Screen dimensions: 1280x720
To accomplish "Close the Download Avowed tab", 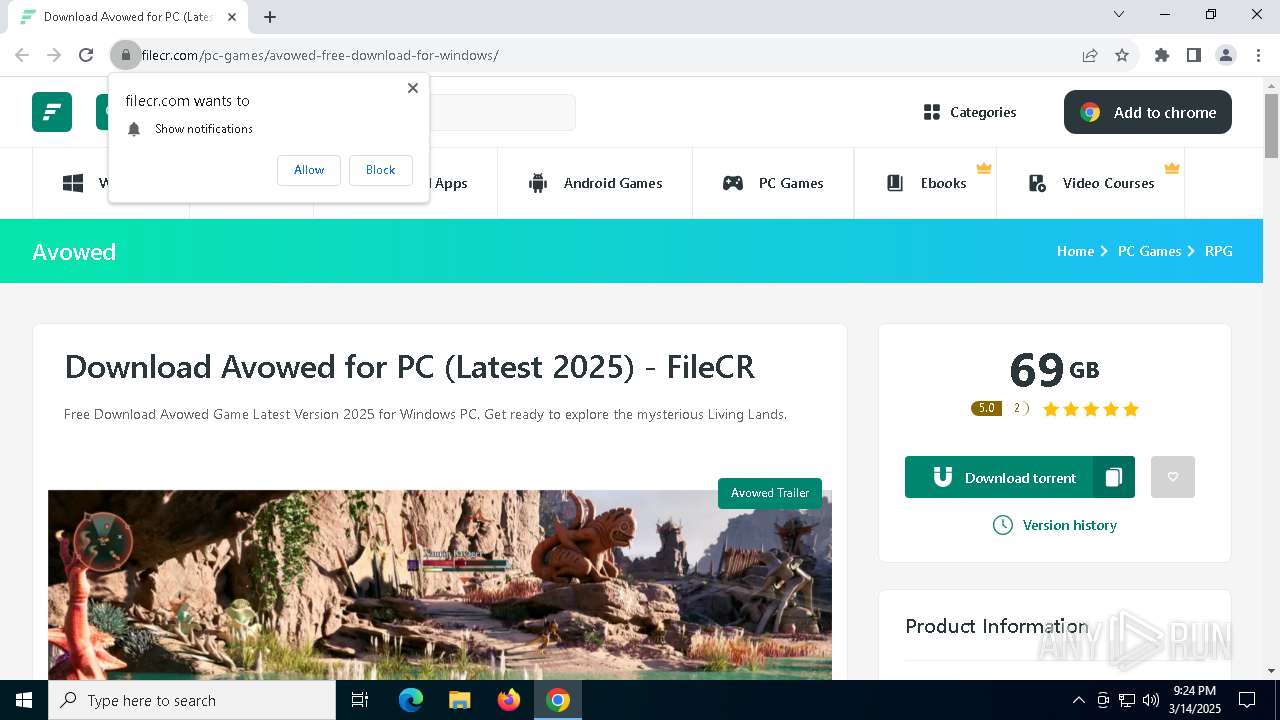I will point(232,16).
